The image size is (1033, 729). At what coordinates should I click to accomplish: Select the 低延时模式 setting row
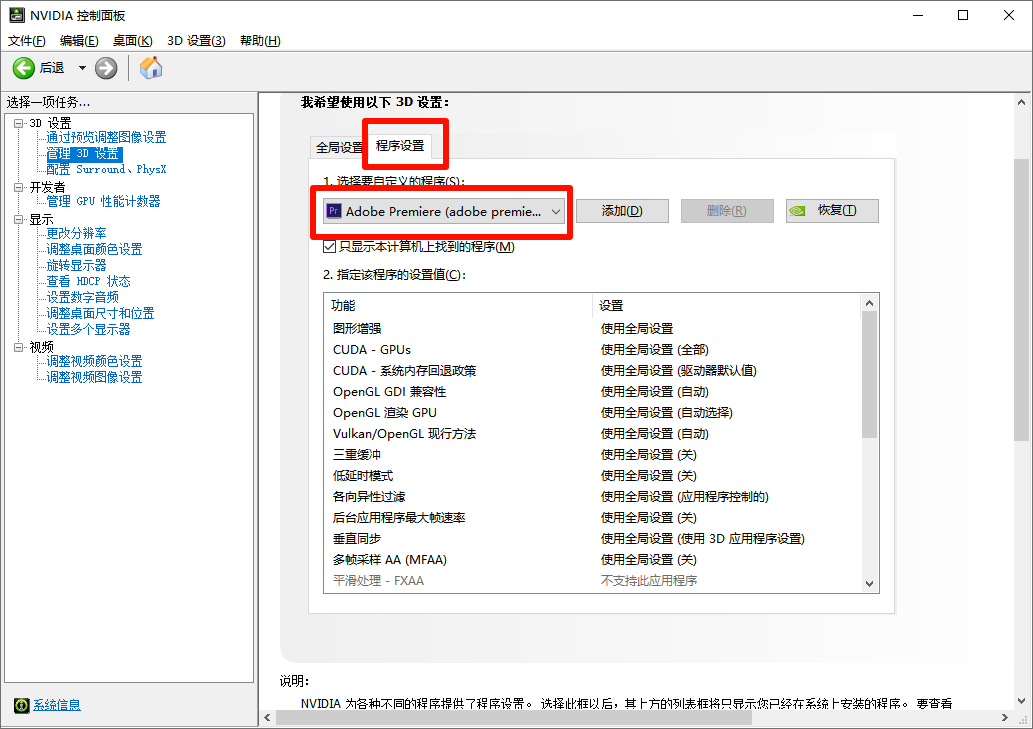(593, 476)
